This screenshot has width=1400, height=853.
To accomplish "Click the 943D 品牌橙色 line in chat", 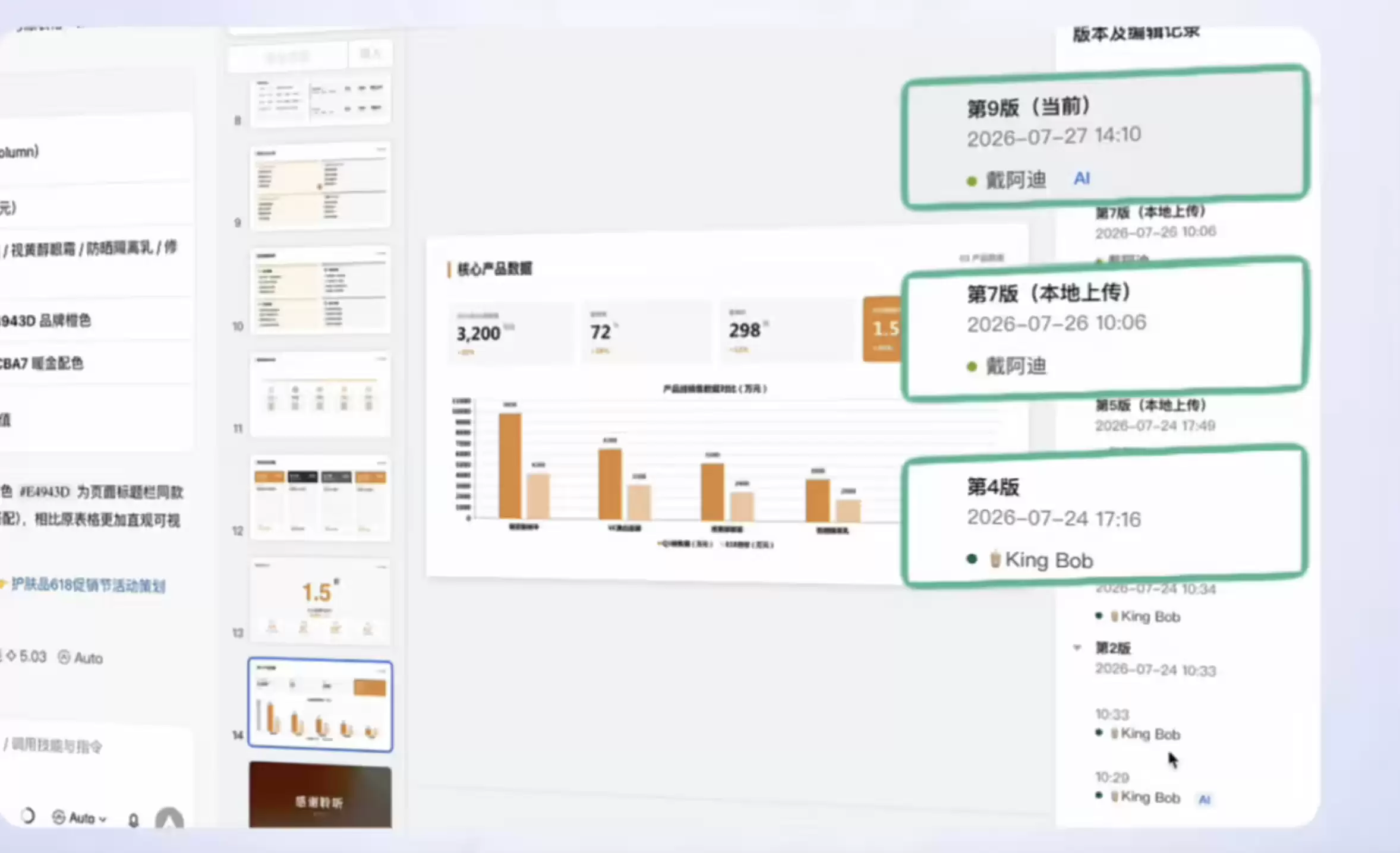I will 45,321.
